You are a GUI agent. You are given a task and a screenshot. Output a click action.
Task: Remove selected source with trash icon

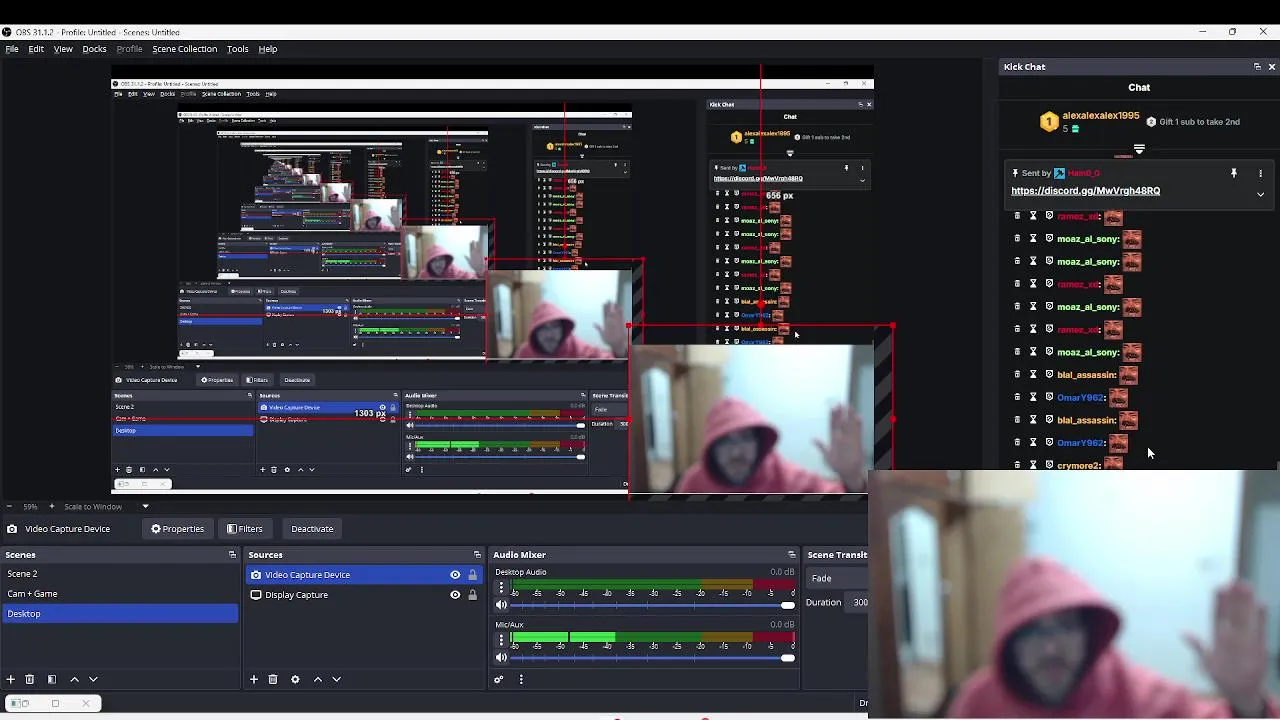click(273, 679)
